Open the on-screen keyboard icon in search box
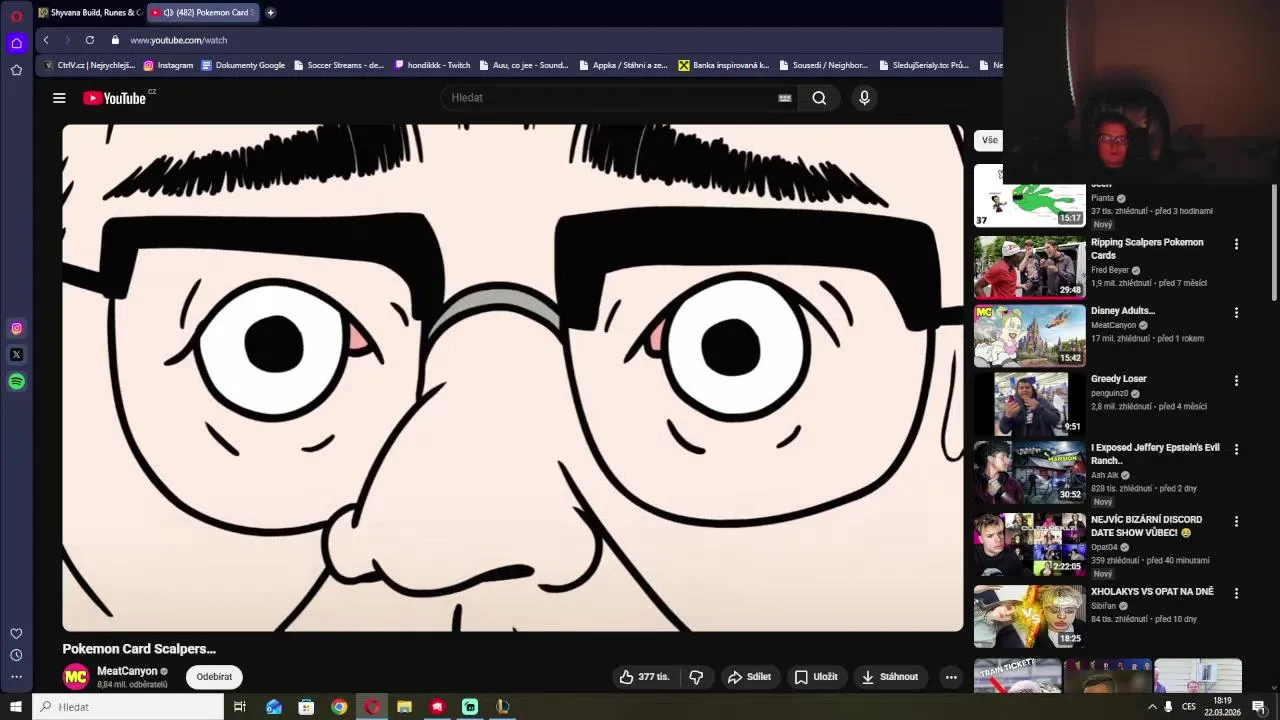 tap(785, 98)
